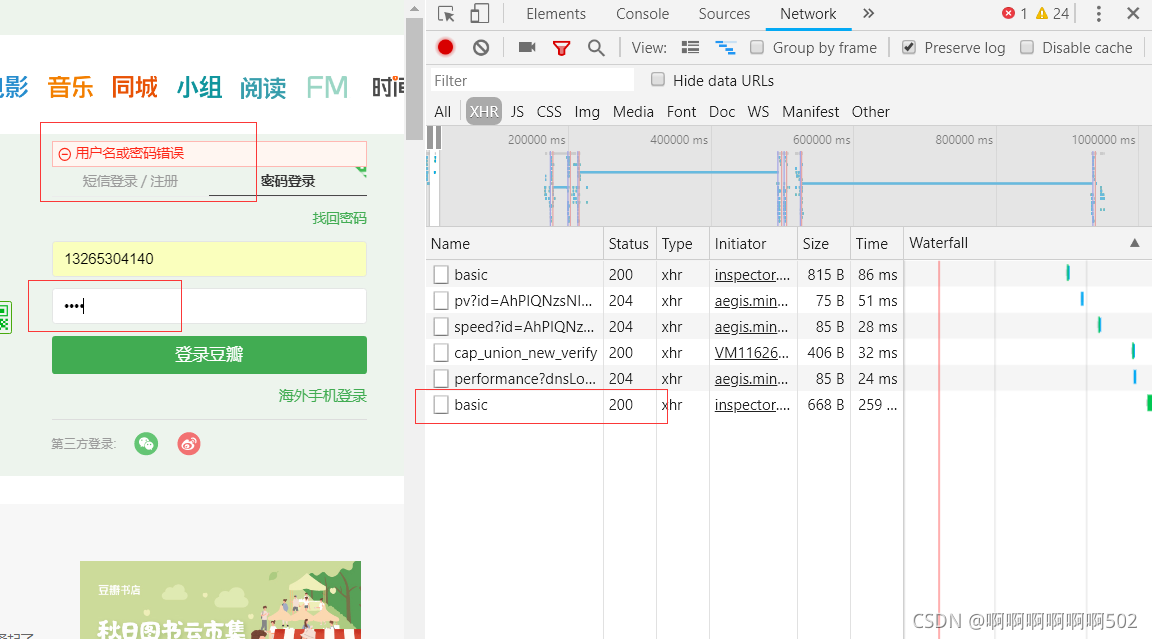
Task: Tick checkbox of cap_union_new_verify request
Action: tap(441, 353)
